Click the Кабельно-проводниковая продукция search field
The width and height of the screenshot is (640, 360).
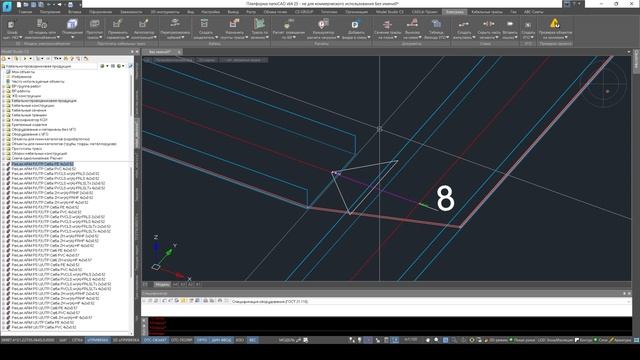[49, 66]
